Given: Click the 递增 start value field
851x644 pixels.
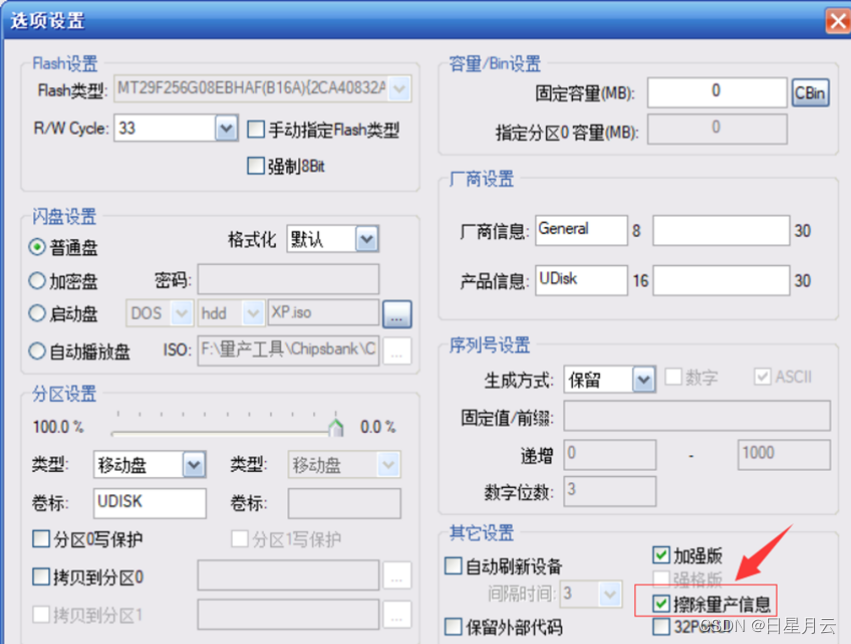Looking at the screenshot, I should (x=610, y=455).
